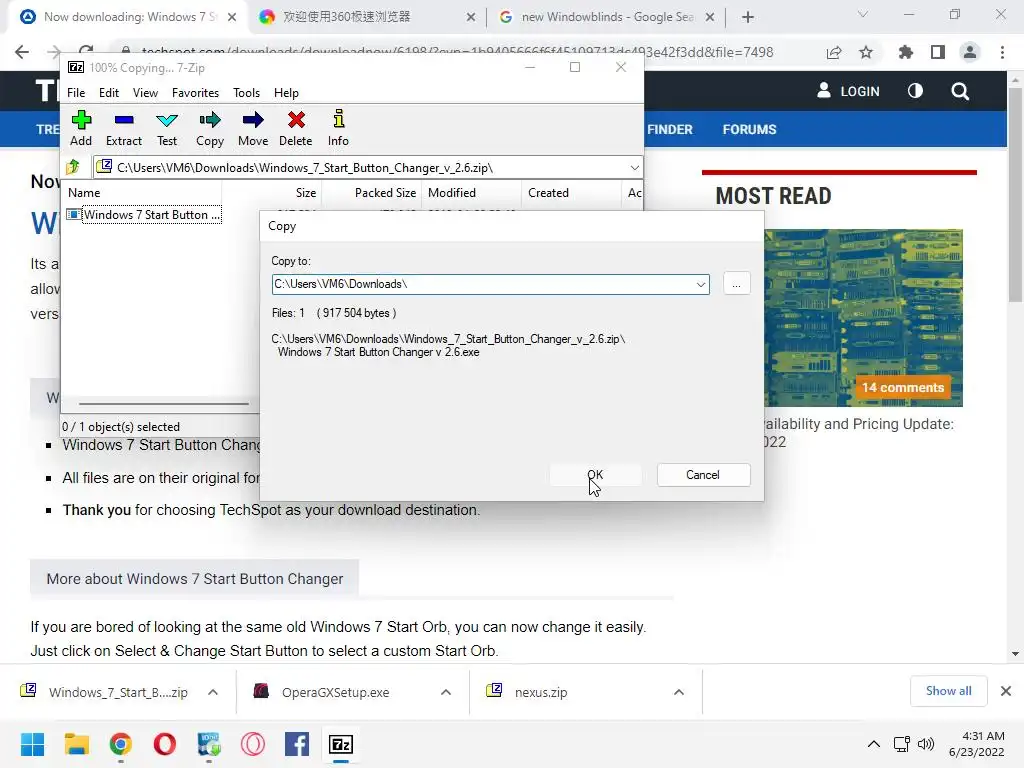Screen dimensions: 1024x768
Task: Click the Test tool in 7-Zip
Action: tap(167, 129)
